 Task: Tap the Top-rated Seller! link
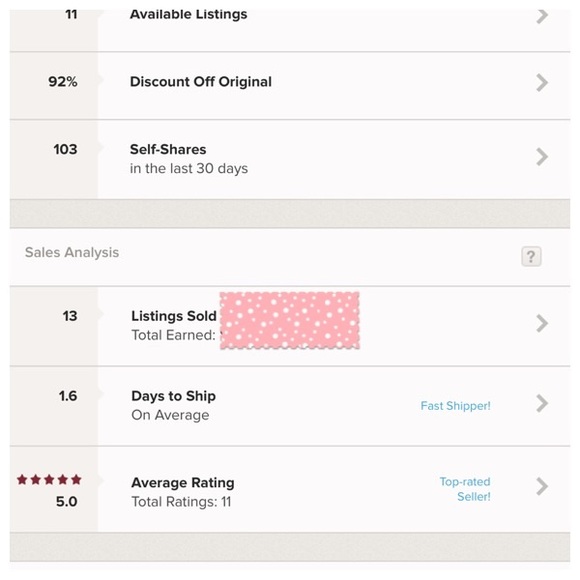point(465,489)
